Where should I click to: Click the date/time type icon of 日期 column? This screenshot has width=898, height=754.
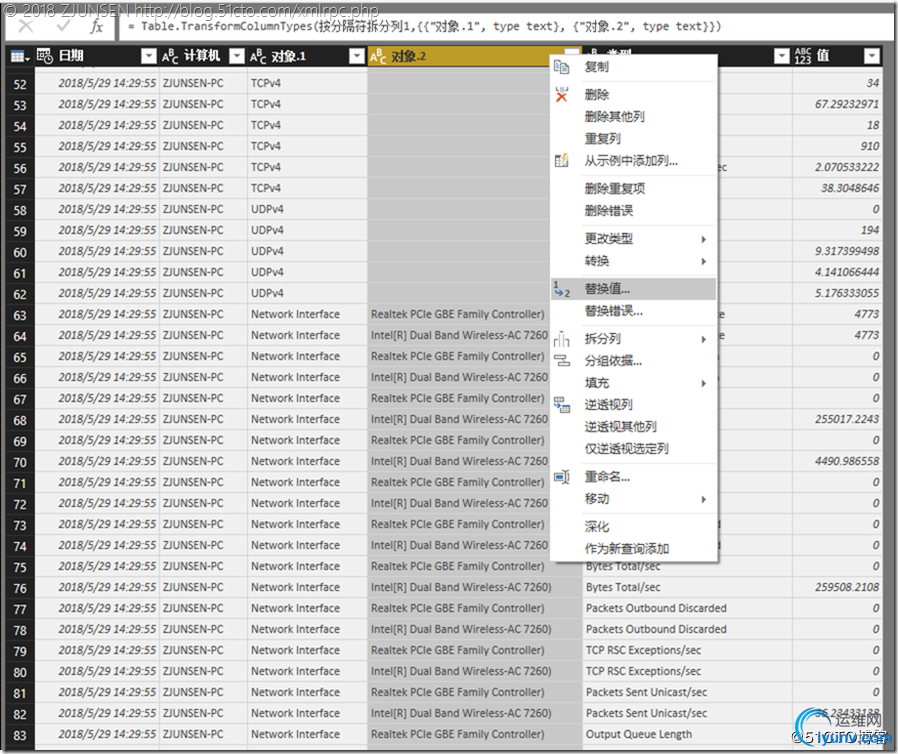tap(45, 56)
